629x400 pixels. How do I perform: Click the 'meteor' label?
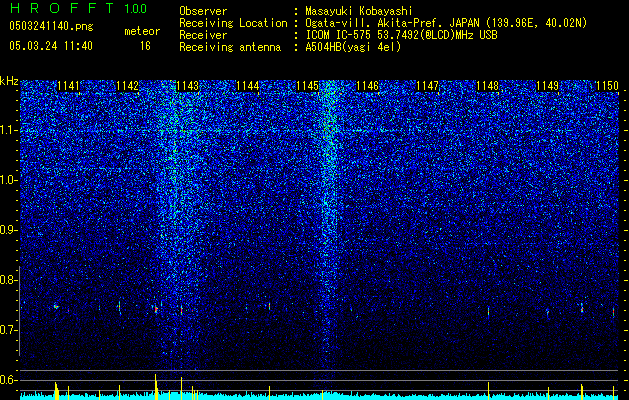[x=142, y=31]
